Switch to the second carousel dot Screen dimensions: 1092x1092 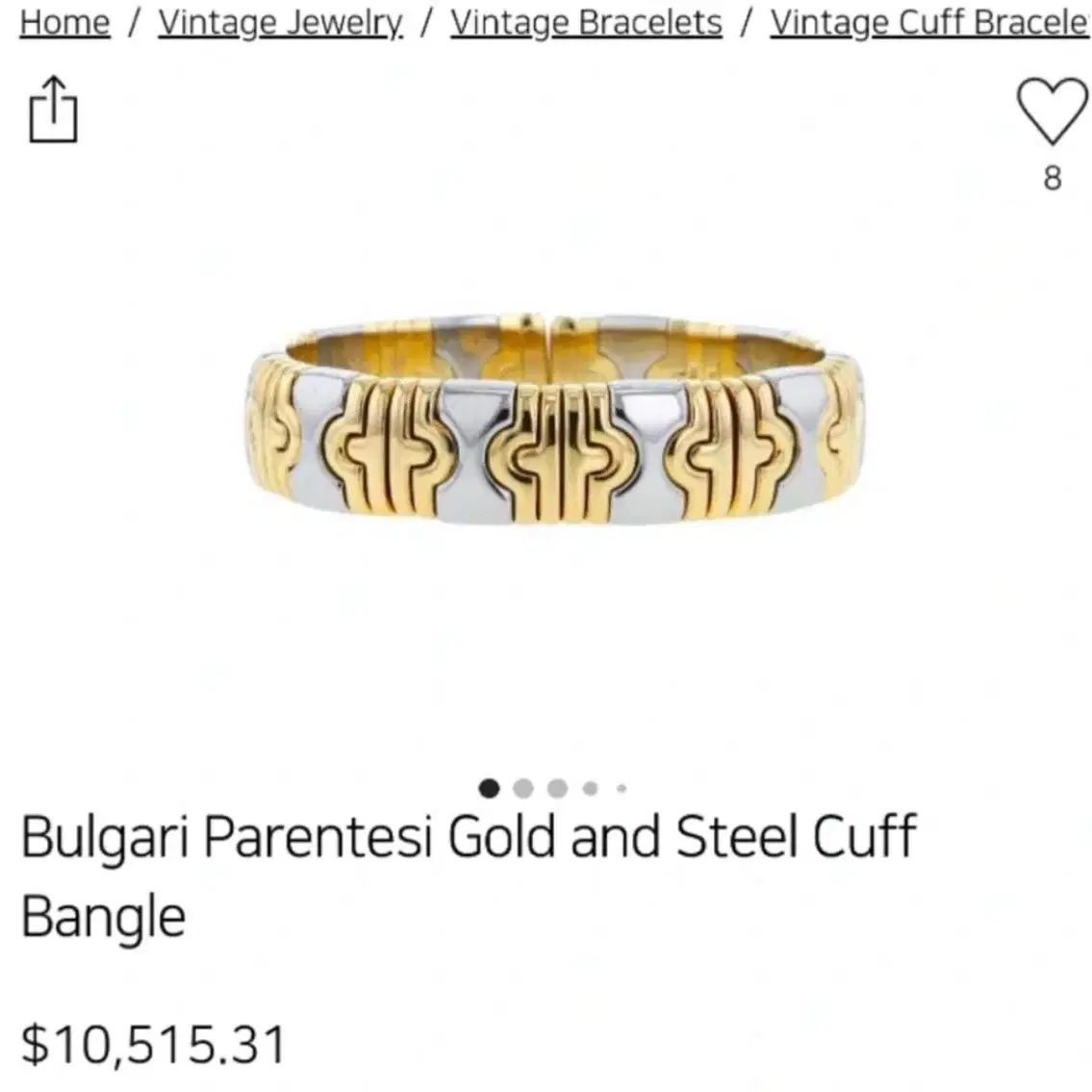point(523,788)
